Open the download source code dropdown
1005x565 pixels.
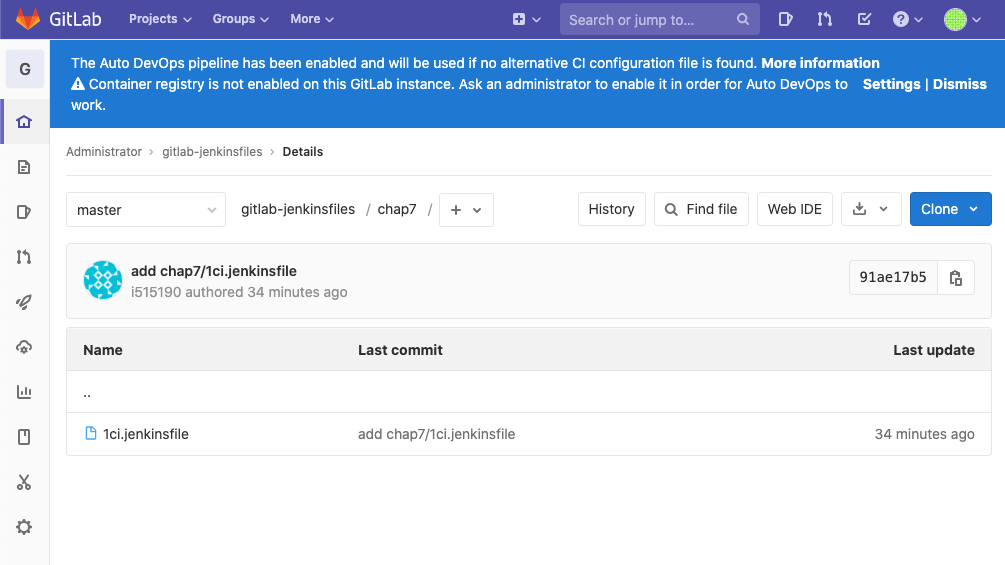click(x=871, y=209)
